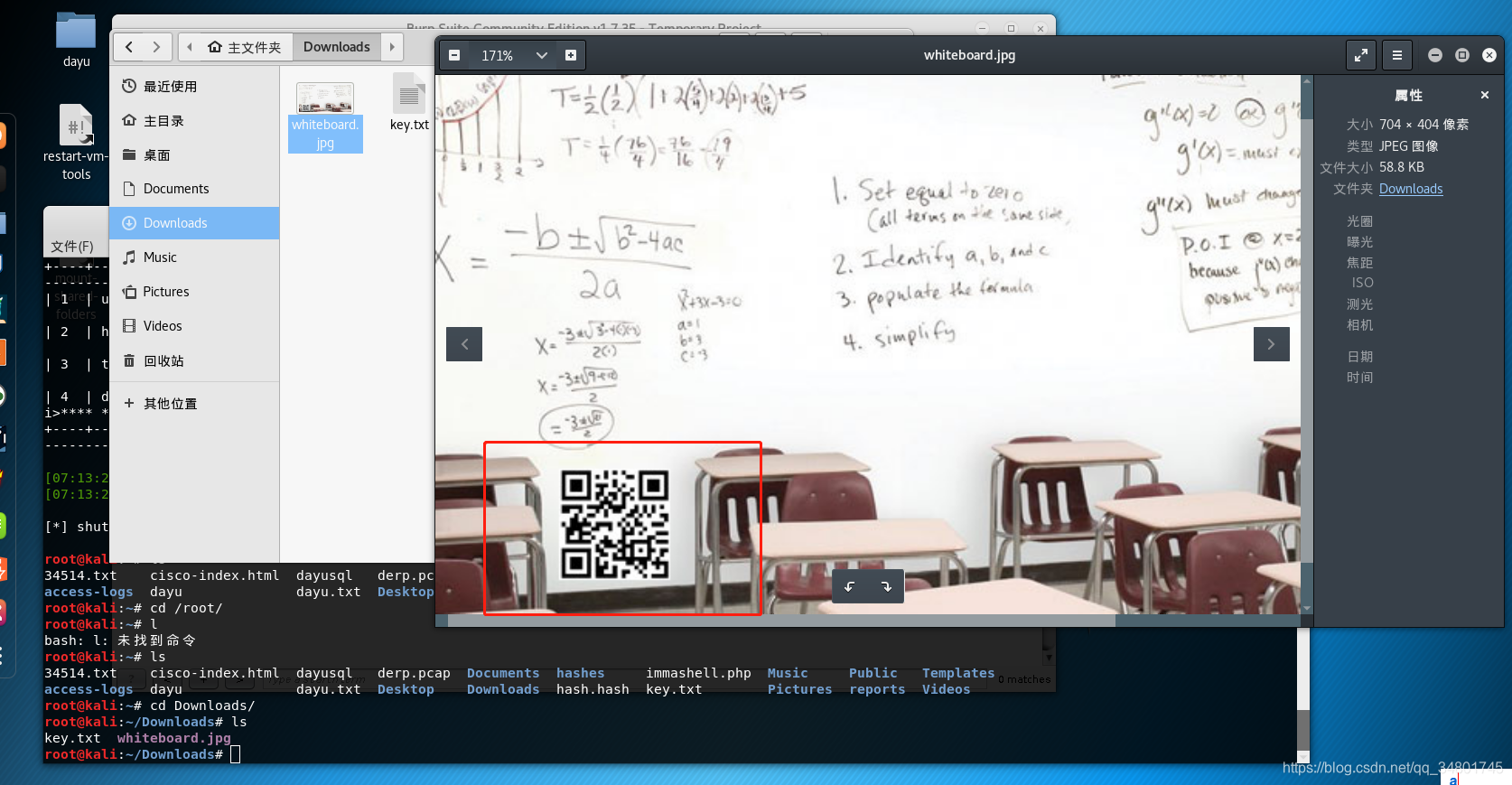Viewport: 1512px width, 785px height.
Task: Go to previous image arrow
Action: pos(464,344)
